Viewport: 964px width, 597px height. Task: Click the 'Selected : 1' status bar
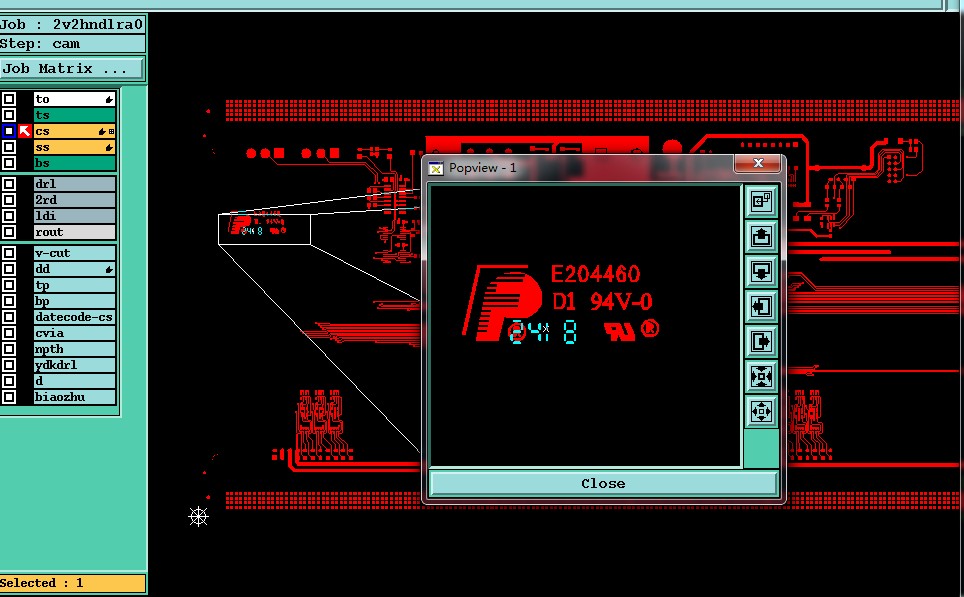[x=72, y=583]
